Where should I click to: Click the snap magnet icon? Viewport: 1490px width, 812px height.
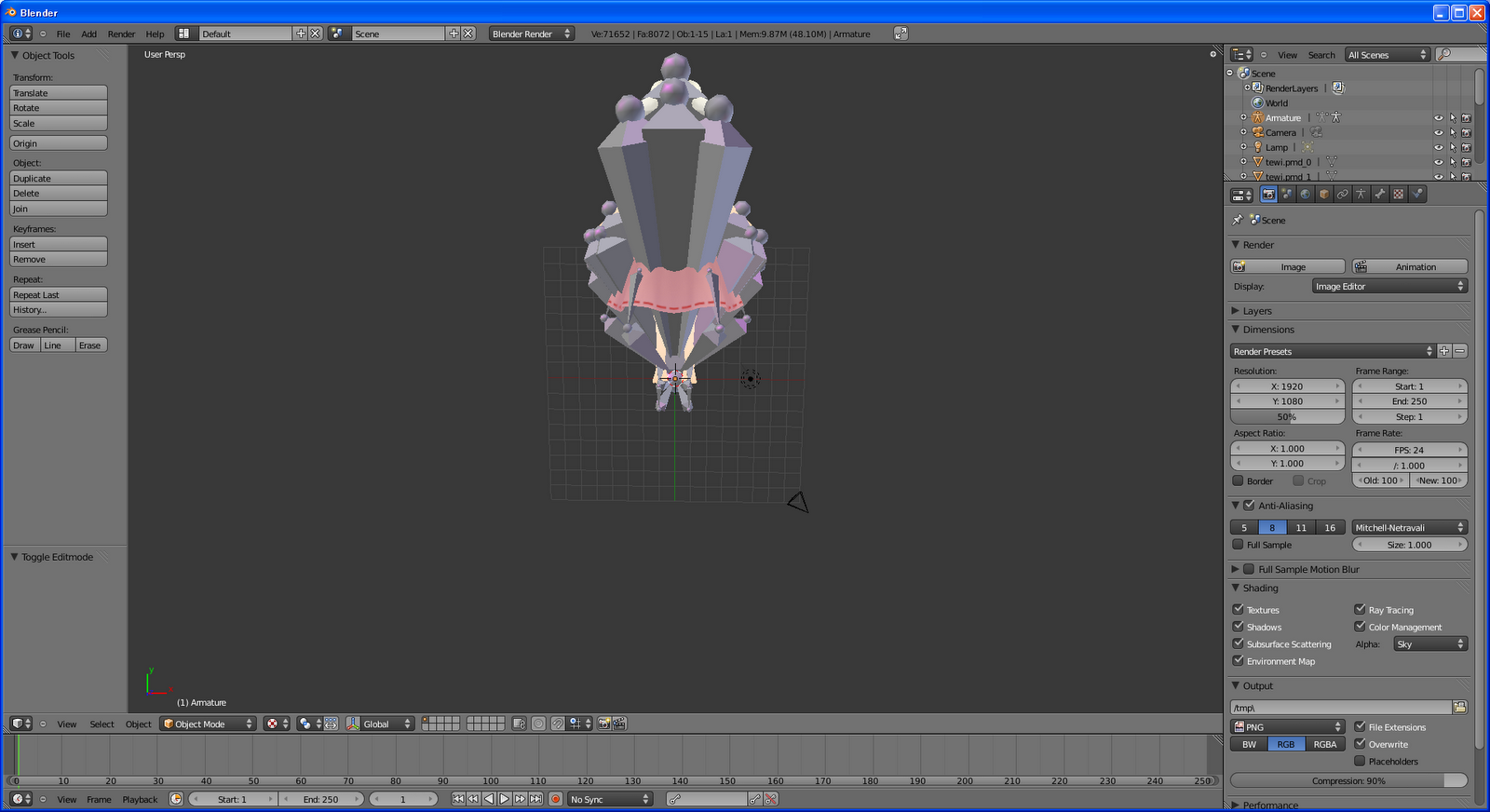point(557,724)
